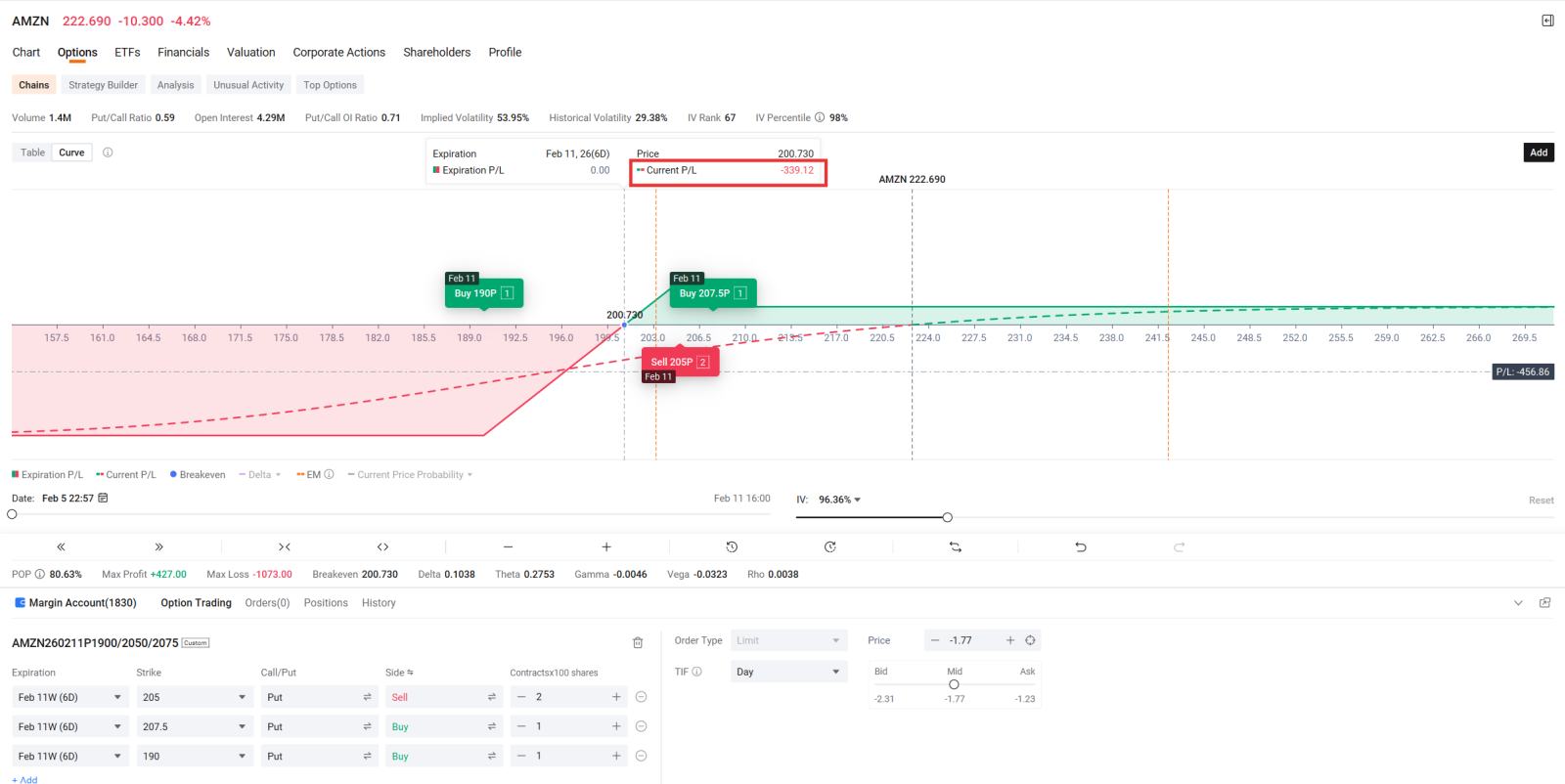Click the TIF info icon
This screenshot has width=1565, height=784.
pyautogui.click(x=697, y=672)
